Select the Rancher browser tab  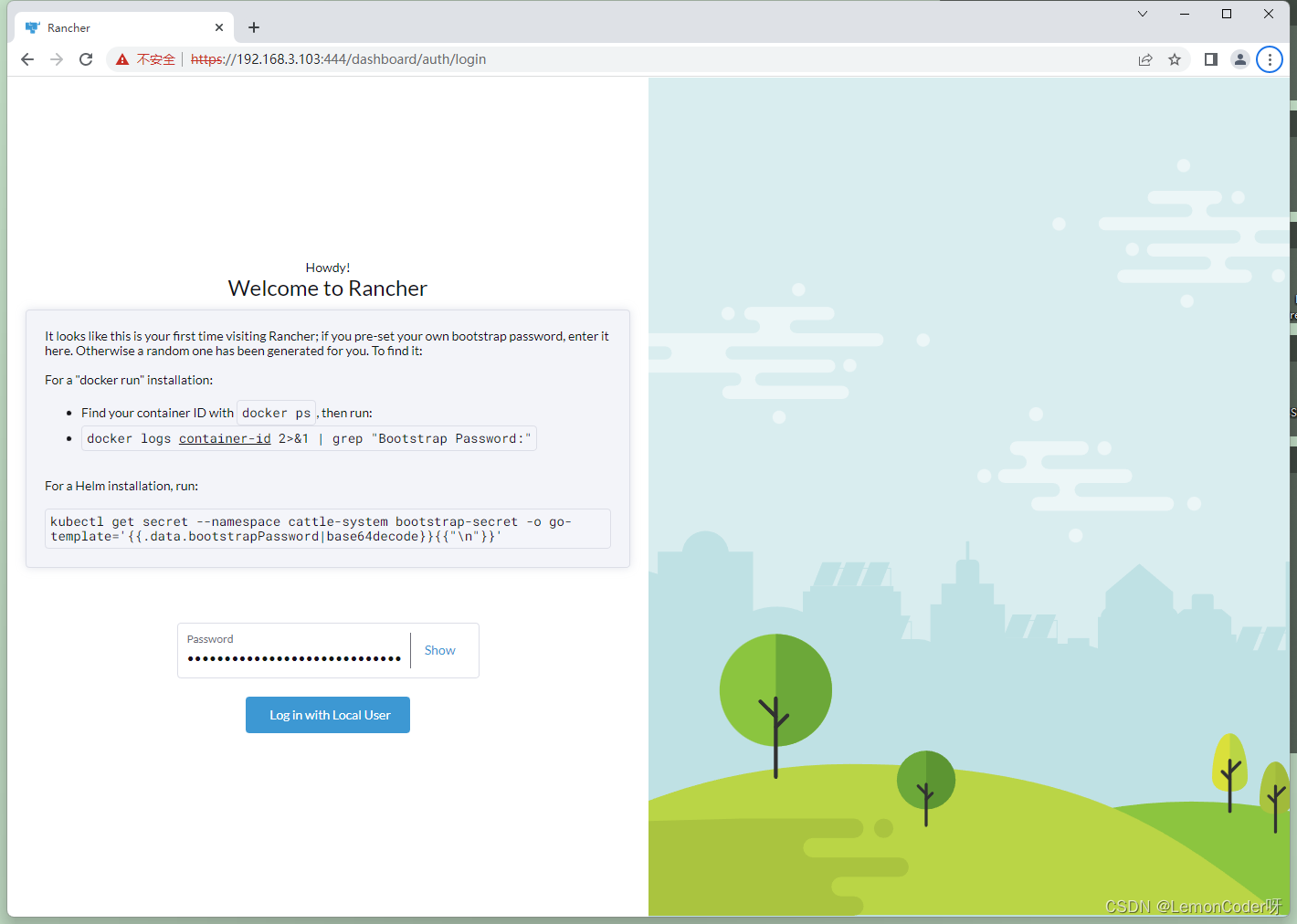pos(124,27)
